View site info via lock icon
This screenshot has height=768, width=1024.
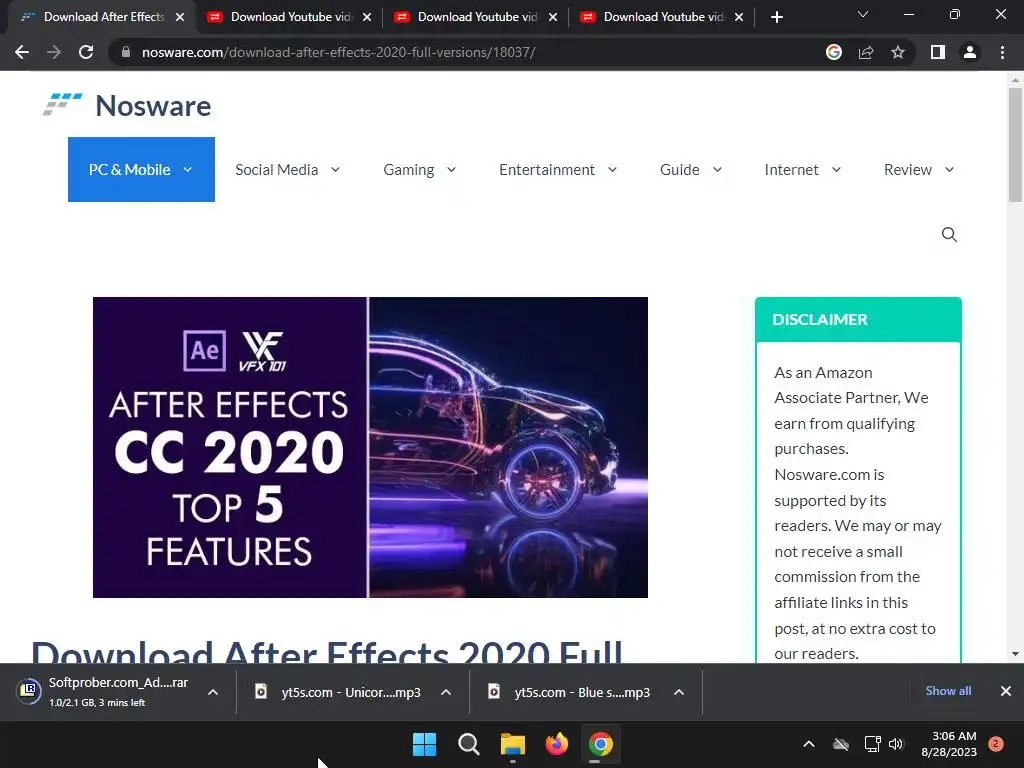(126, 52)
